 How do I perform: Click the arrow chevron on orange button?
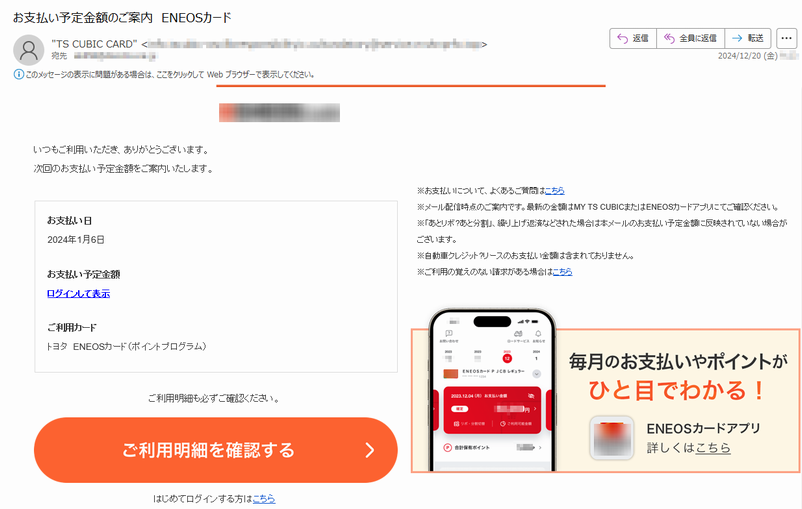[x=369, y=450]
